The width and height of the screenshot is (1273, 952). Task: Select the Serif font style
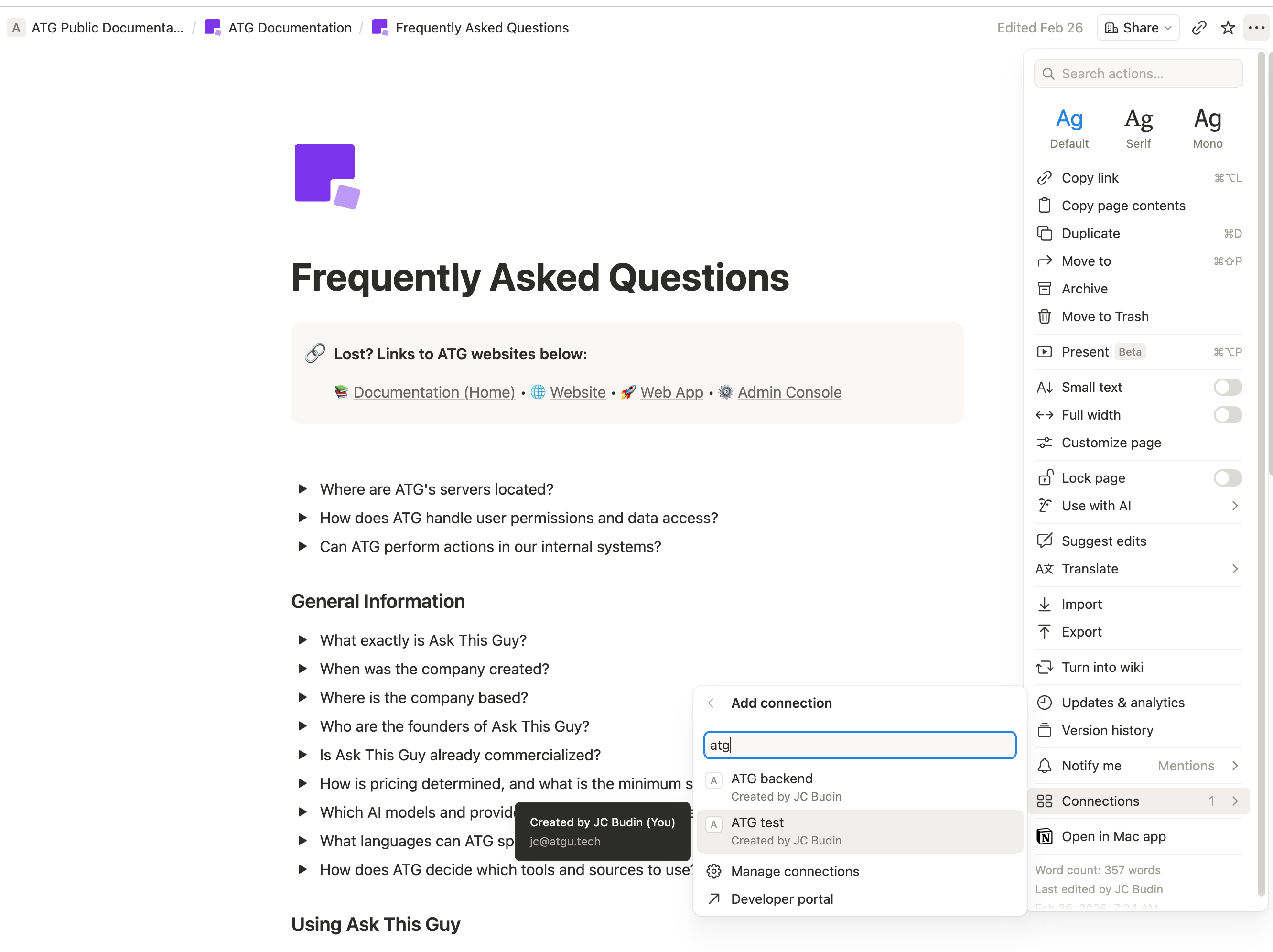coord(1138,129)
